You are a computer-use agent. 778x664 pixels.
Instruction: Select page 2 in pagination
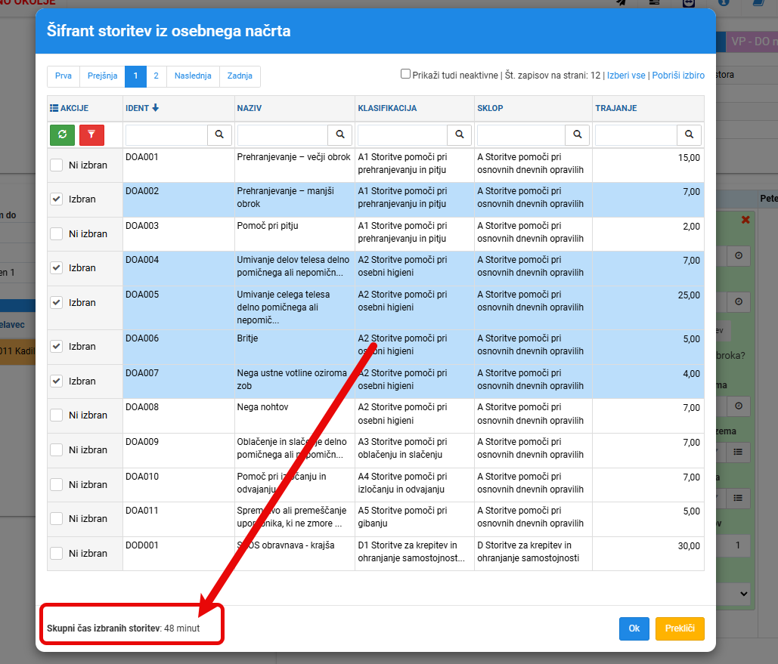(156, 76)
